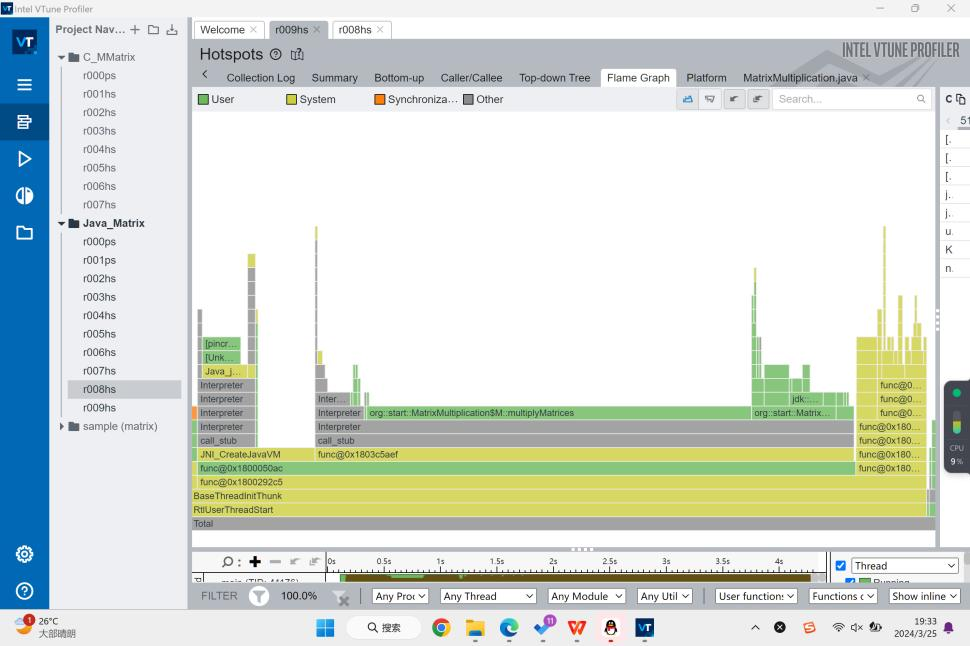Click the Synchronization legend orange swatch

[380, 99]
